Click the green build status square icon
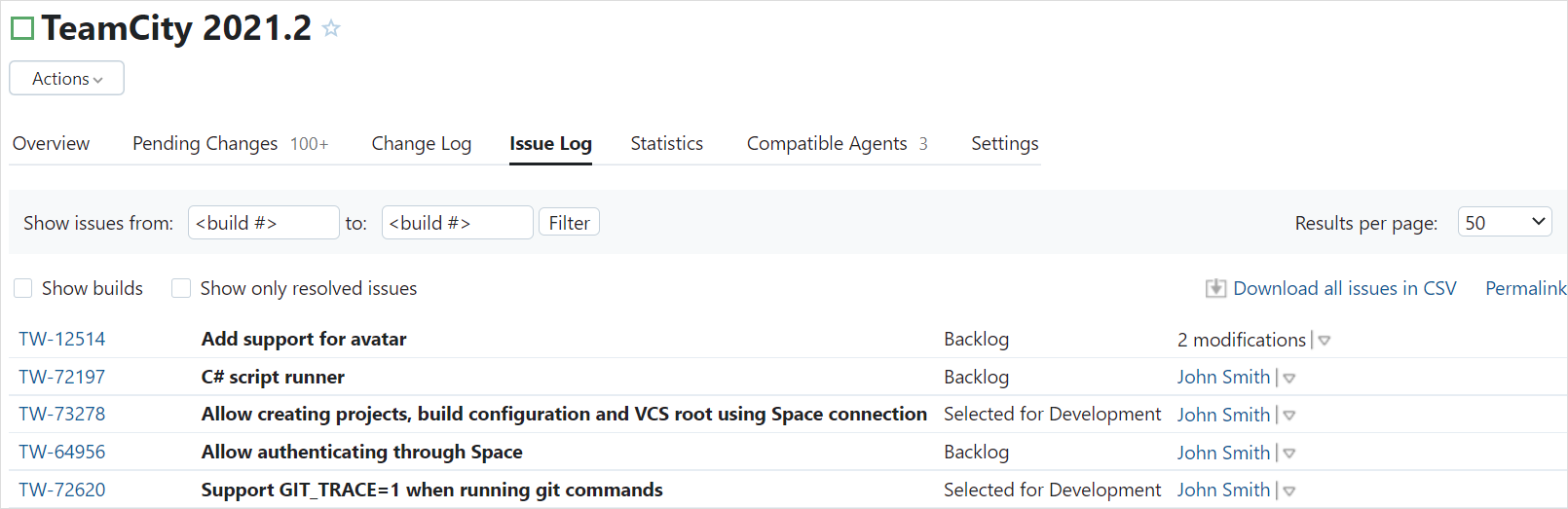The height and width of the screenshot is (509, 1568). pos(22,28)
